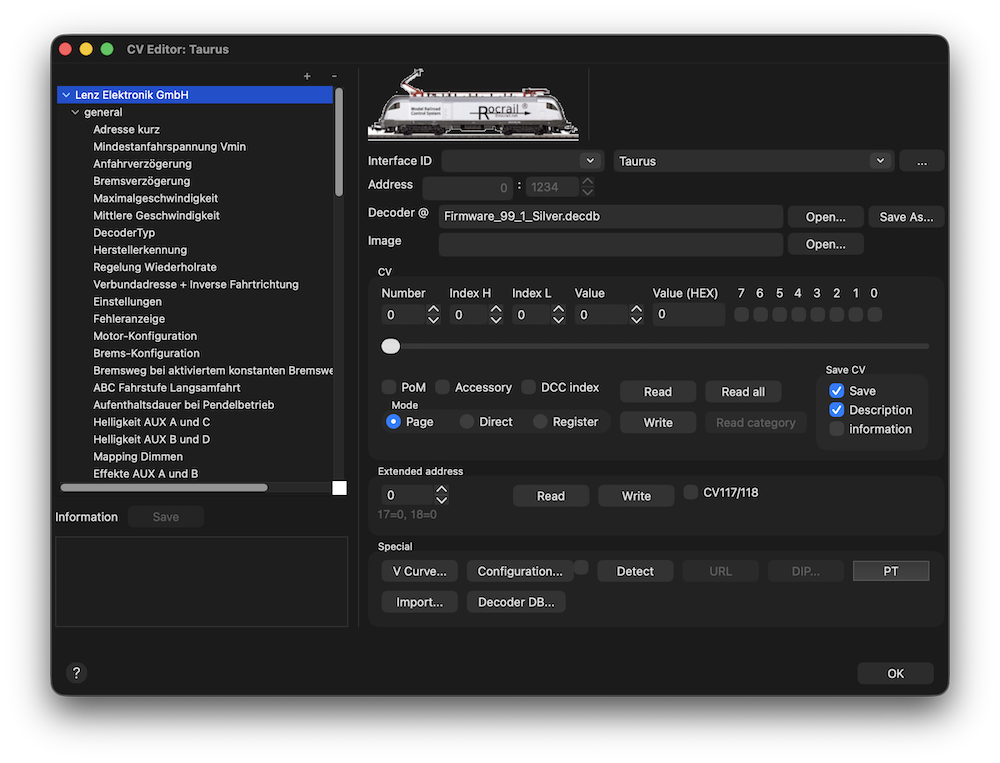1000x763 pixels.
Task: Collapse the general tree category
Action: [x=75, y=113]
